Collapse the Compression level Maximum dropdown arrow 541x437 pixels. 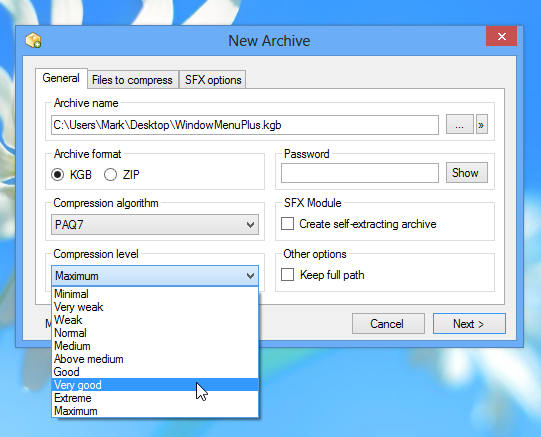point(250,276)
